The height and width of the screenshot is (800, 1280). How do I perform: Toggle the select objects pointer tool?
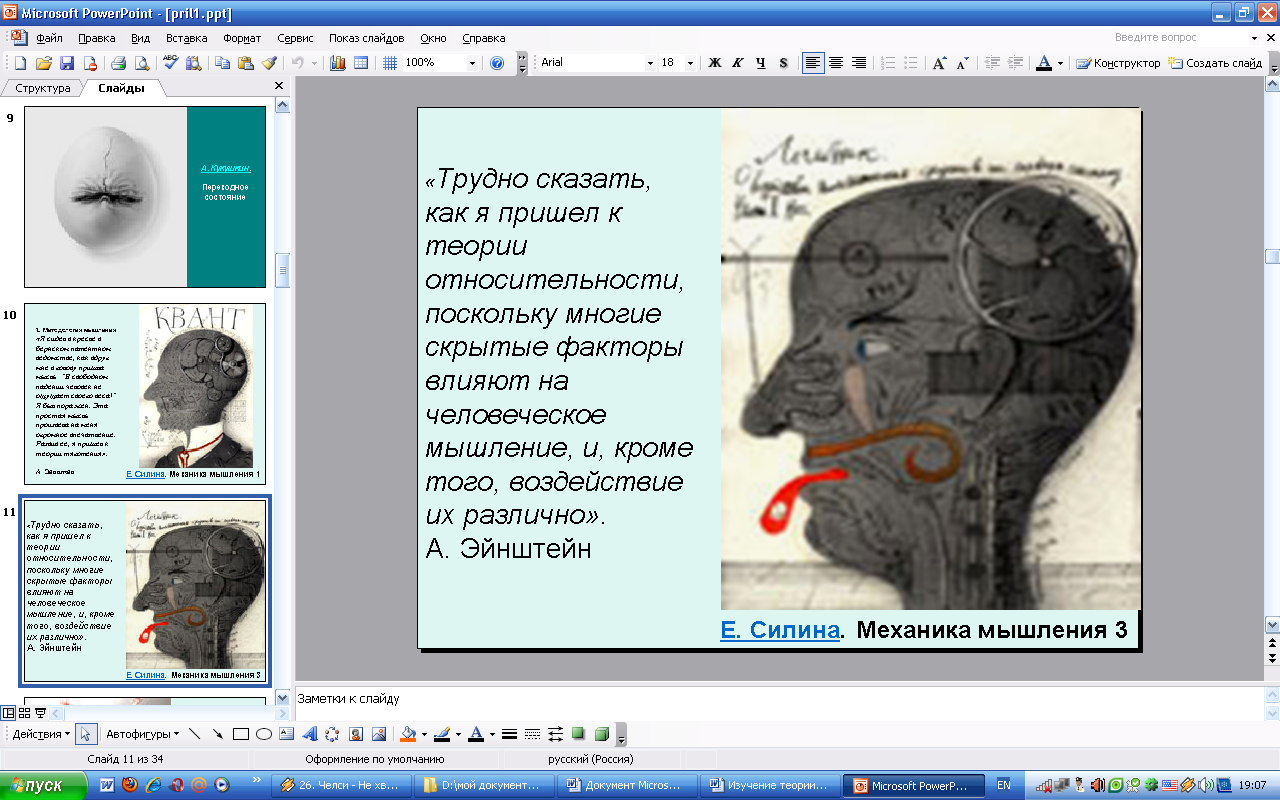(x=87, y=734)
